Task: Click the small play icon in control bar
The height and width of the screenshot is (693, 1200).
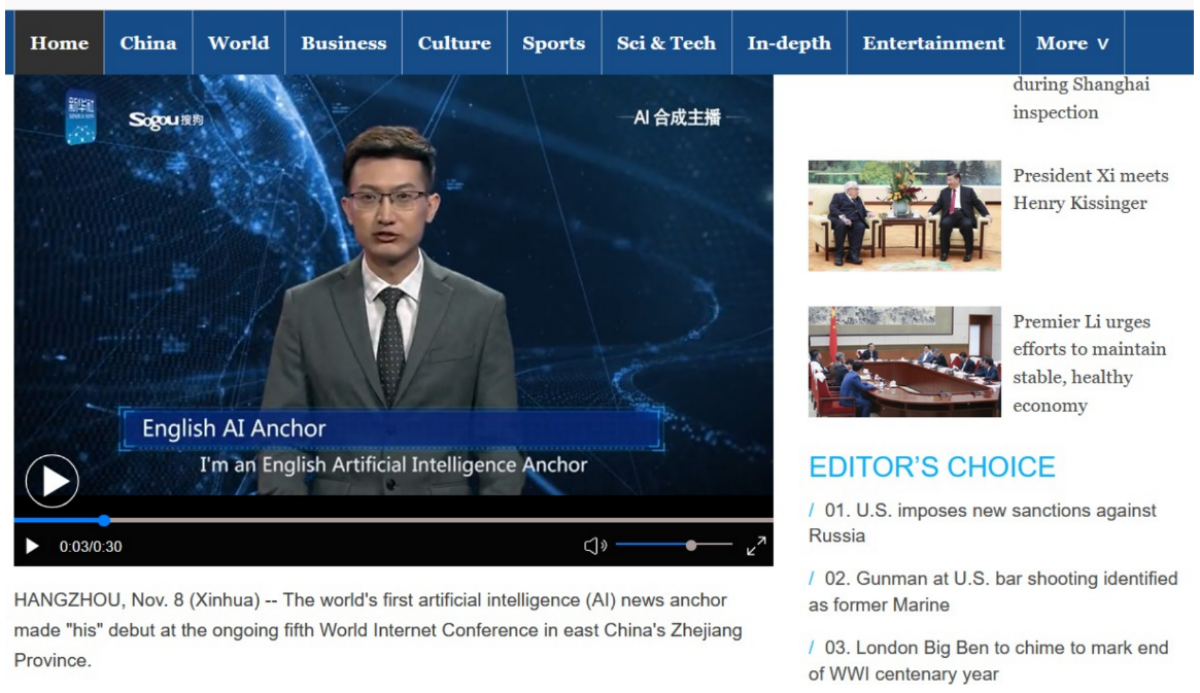Action: (32, 546)
